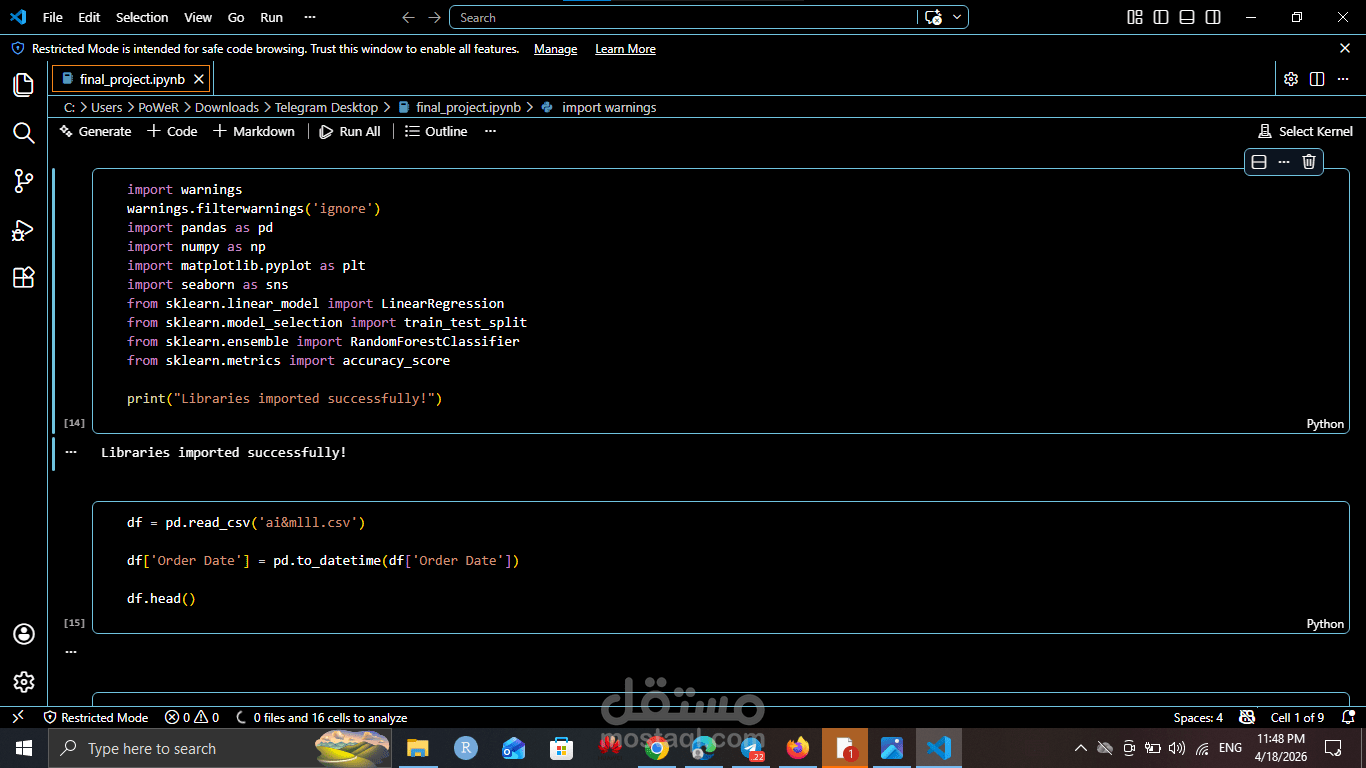Add a new Code cell
Screen dimensions: 1366x768
pos(172,131)
